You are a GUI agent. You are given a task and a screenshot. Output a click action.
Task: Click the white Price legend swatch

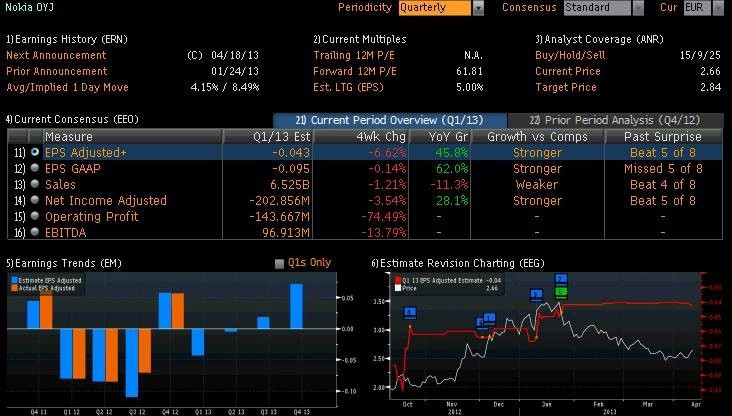(x=398, y=288)
